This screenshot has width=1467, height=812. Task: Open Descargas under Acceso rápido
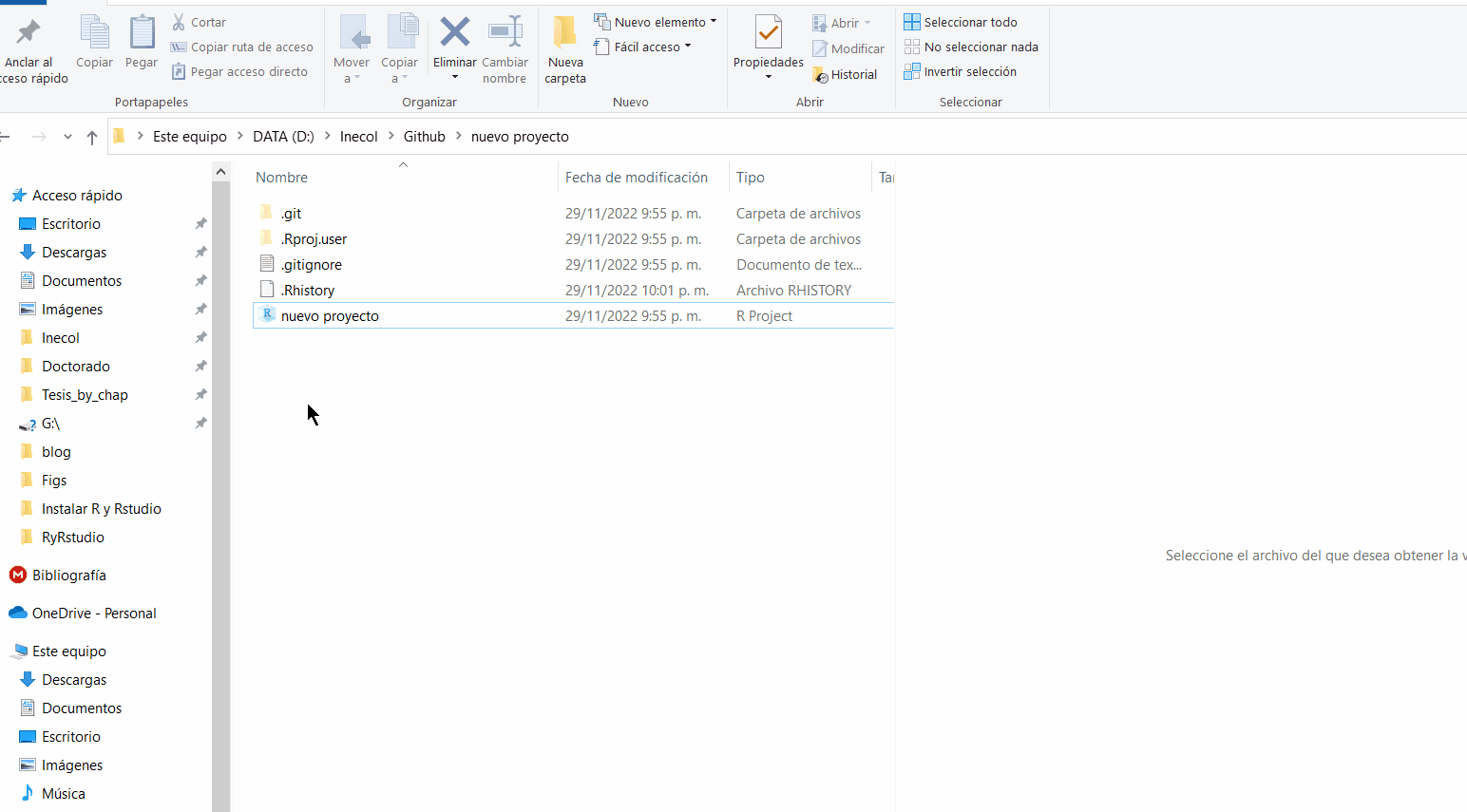click(74, 253)
